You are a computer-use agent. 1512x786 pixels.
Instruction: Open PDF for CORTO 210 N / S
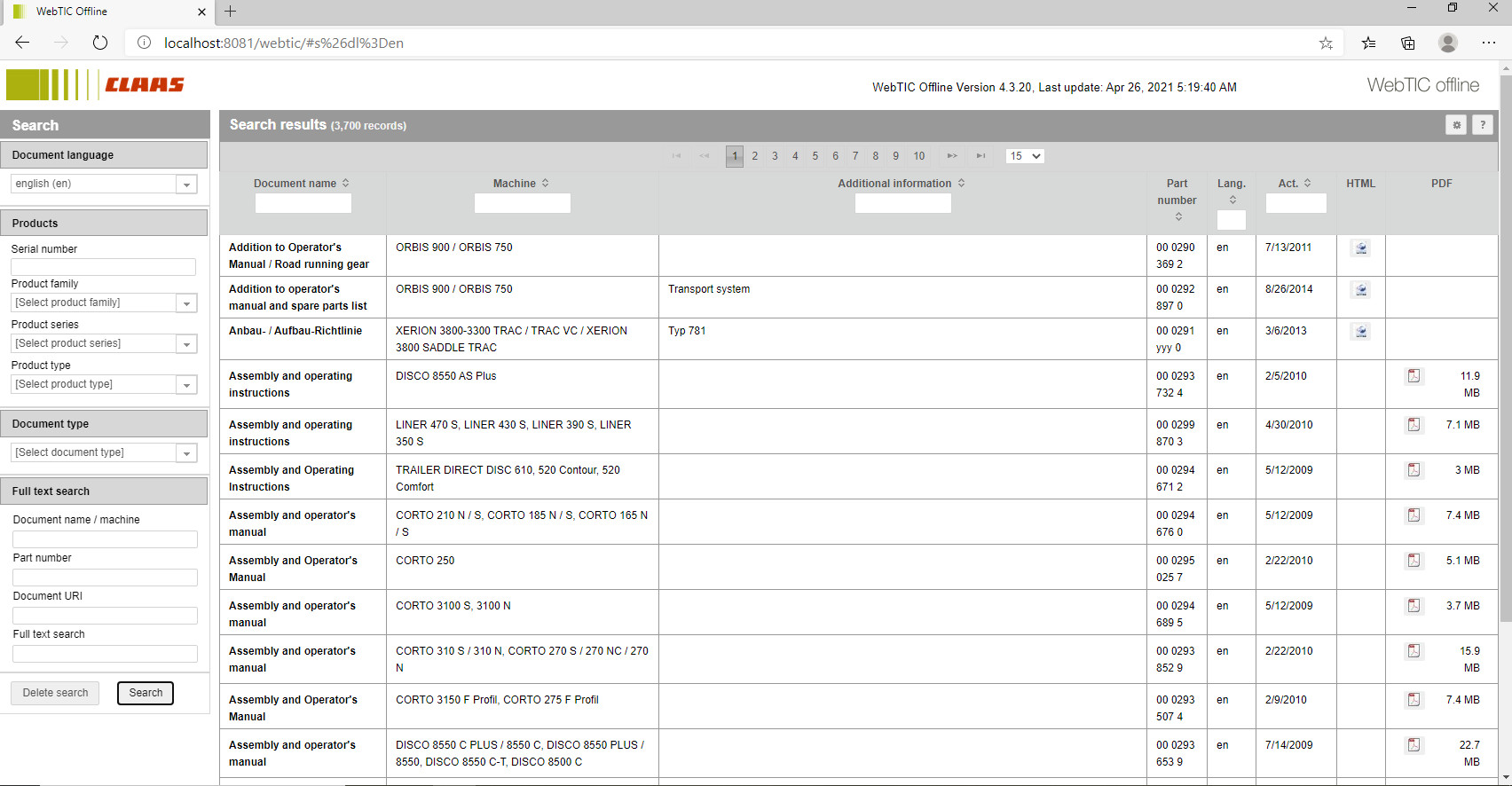(x=1414, y=515)
